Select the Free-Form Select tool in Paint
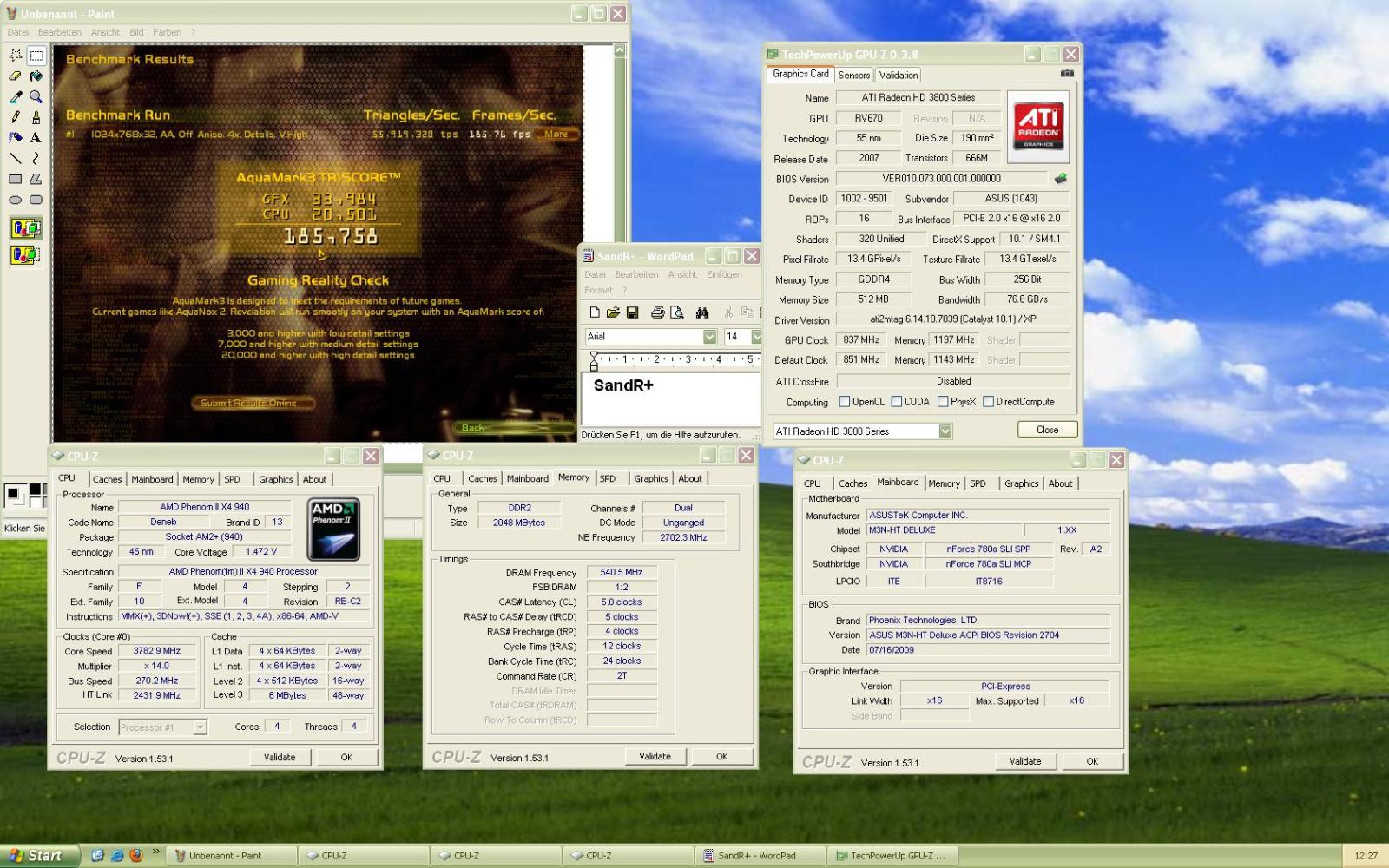 [x=15, y=56]
